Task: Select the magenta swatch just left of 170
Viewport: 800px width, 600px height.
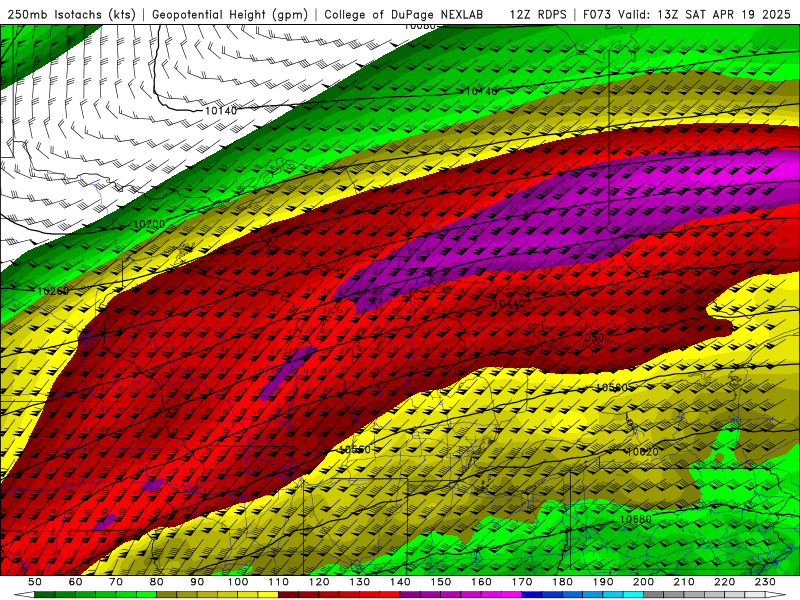Action: tap(512, 595)
